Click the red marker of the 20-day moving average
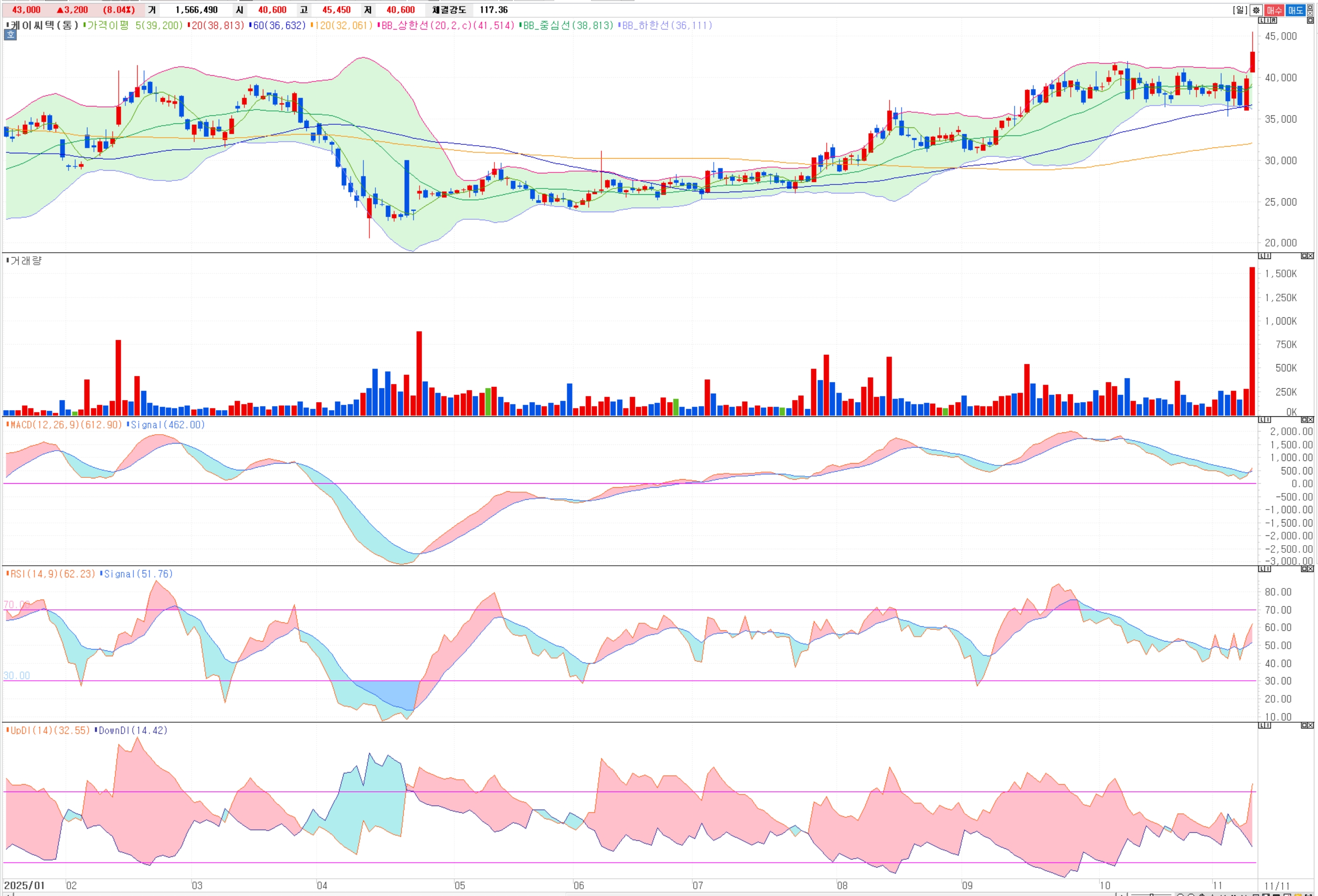 pos(188,25)
